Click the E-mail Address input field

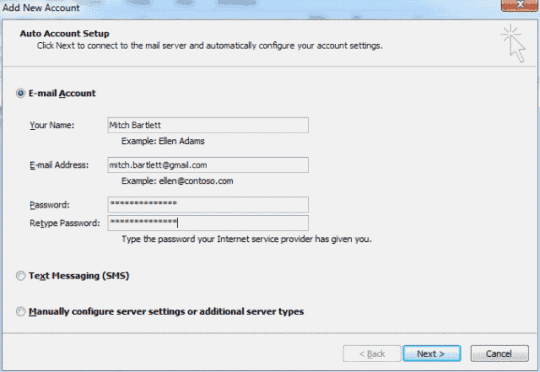tap(208, 165)
